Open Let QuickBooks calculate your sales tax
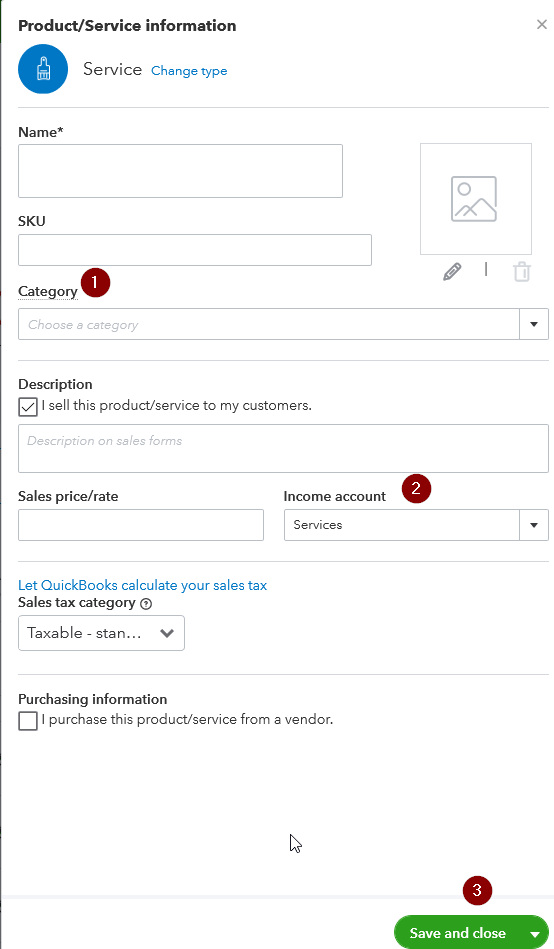This screenshot has height=949, width=554. point(142,585)
